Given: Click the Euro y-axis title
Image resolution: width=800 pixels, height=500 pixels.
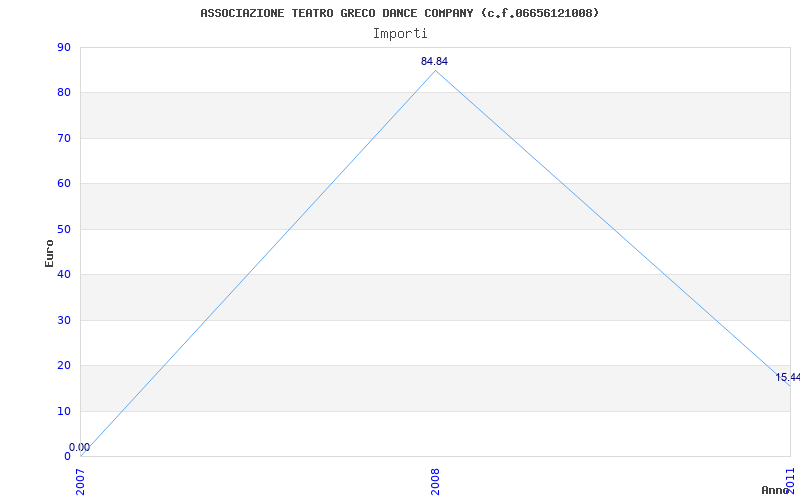Looking at the screenshot, I should tap(49, 253).
